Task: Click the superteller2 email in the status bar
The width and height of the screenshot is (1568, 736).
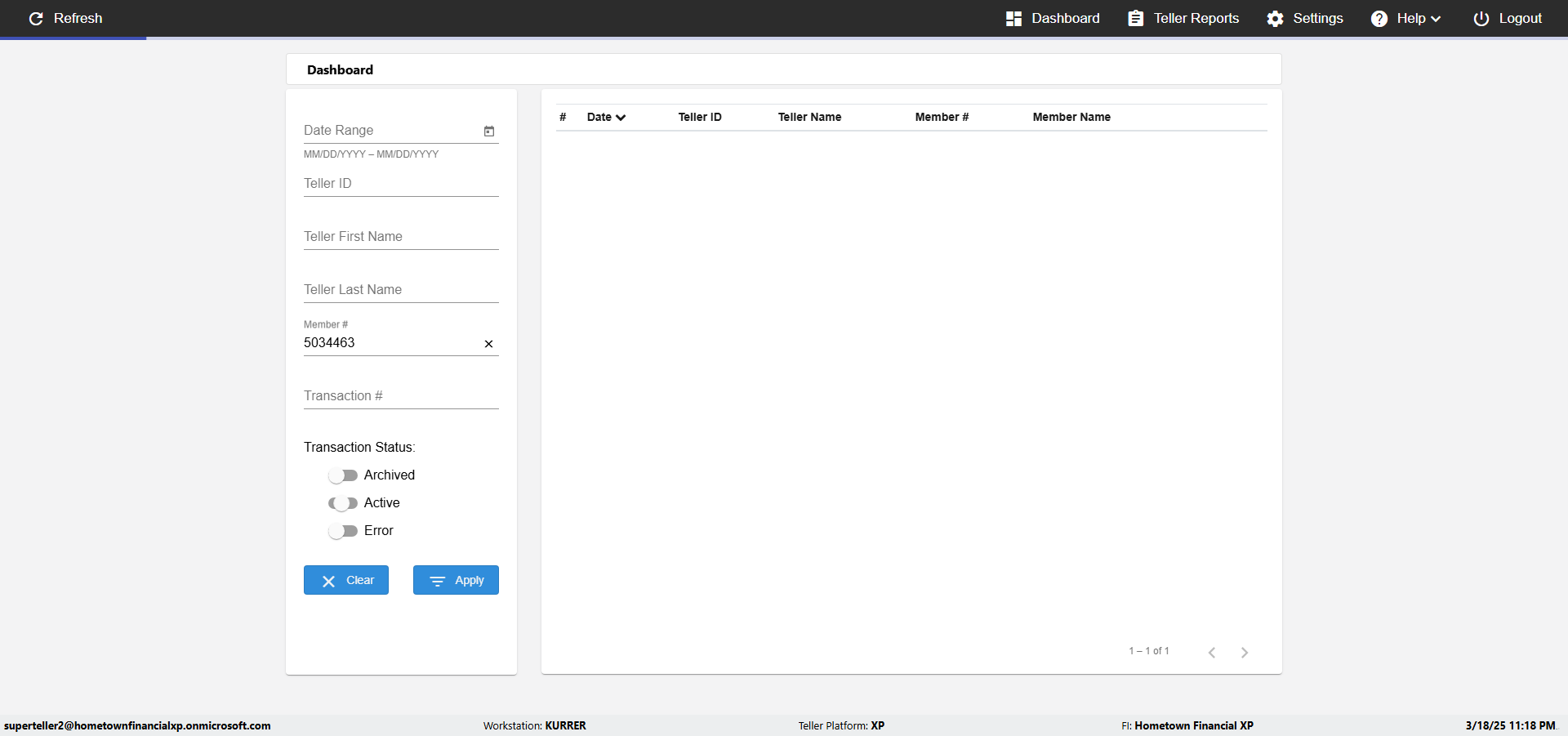Action: click(137, 725)
